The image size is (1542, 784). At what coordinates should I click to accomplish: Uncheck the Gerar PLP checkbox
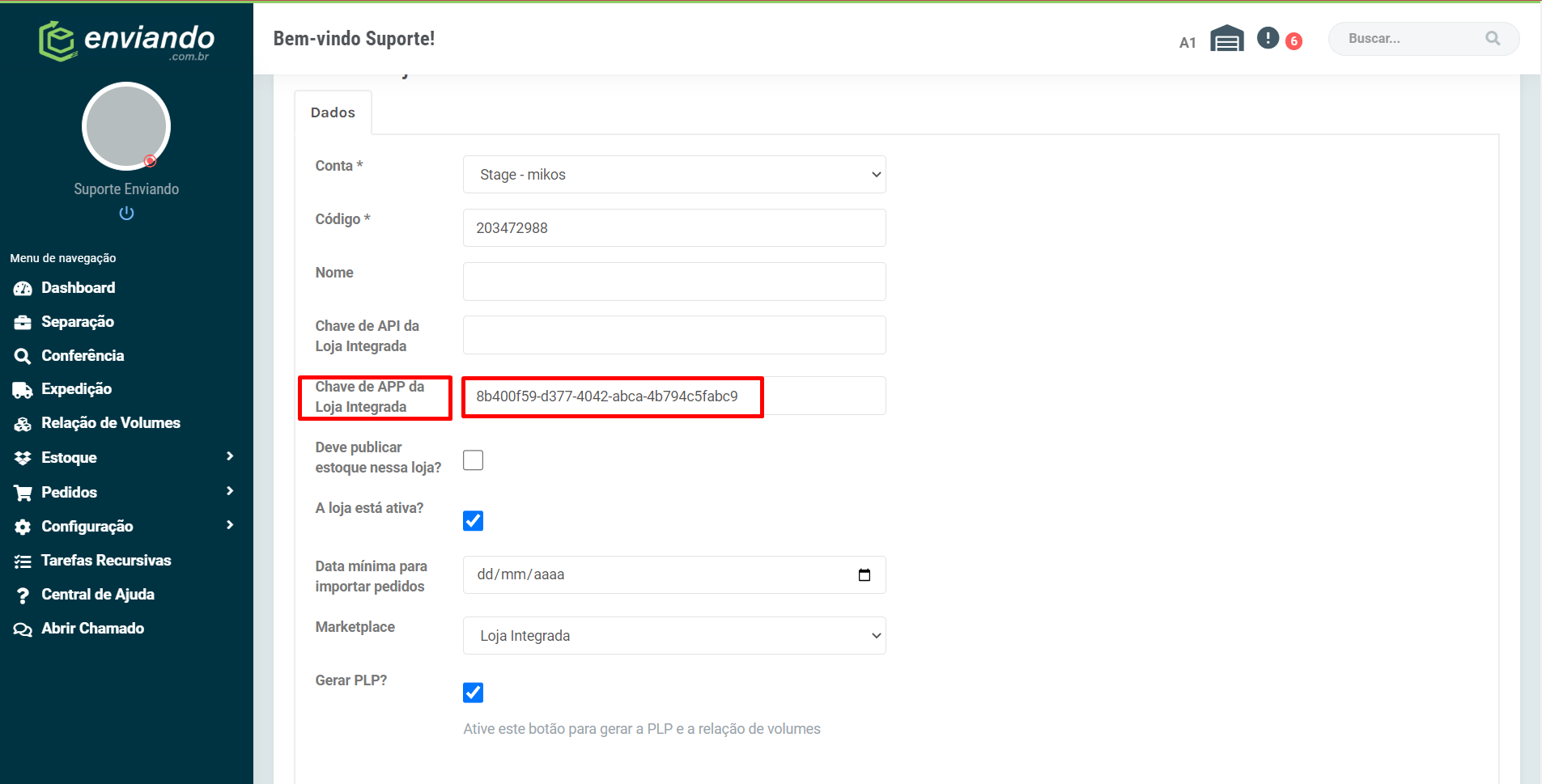474,693
